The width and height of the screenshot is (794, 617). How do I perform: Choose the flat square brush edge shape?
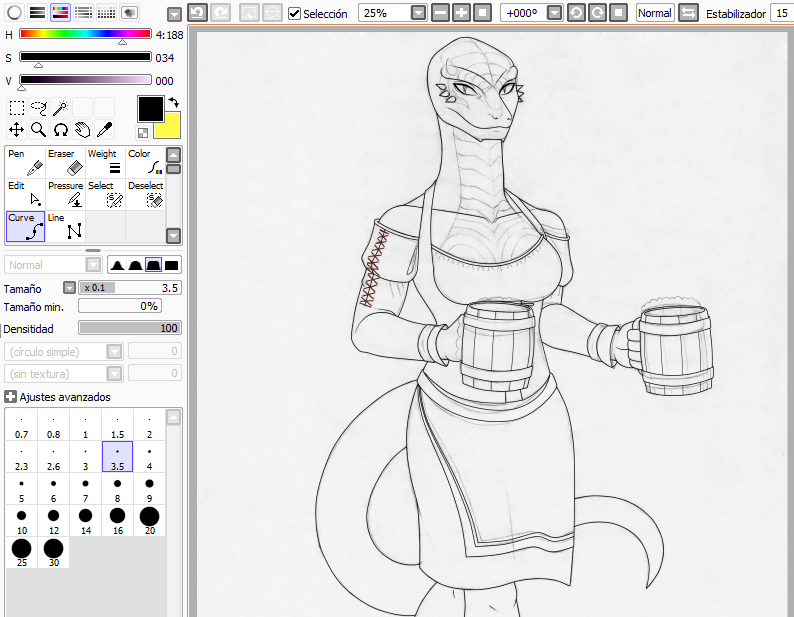click(172, 265)
